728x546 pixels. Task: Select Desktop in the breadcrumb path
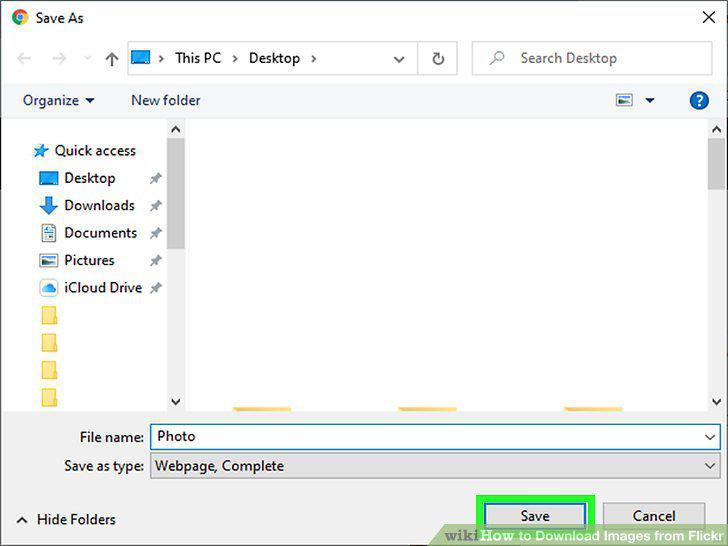coord(274,58)
